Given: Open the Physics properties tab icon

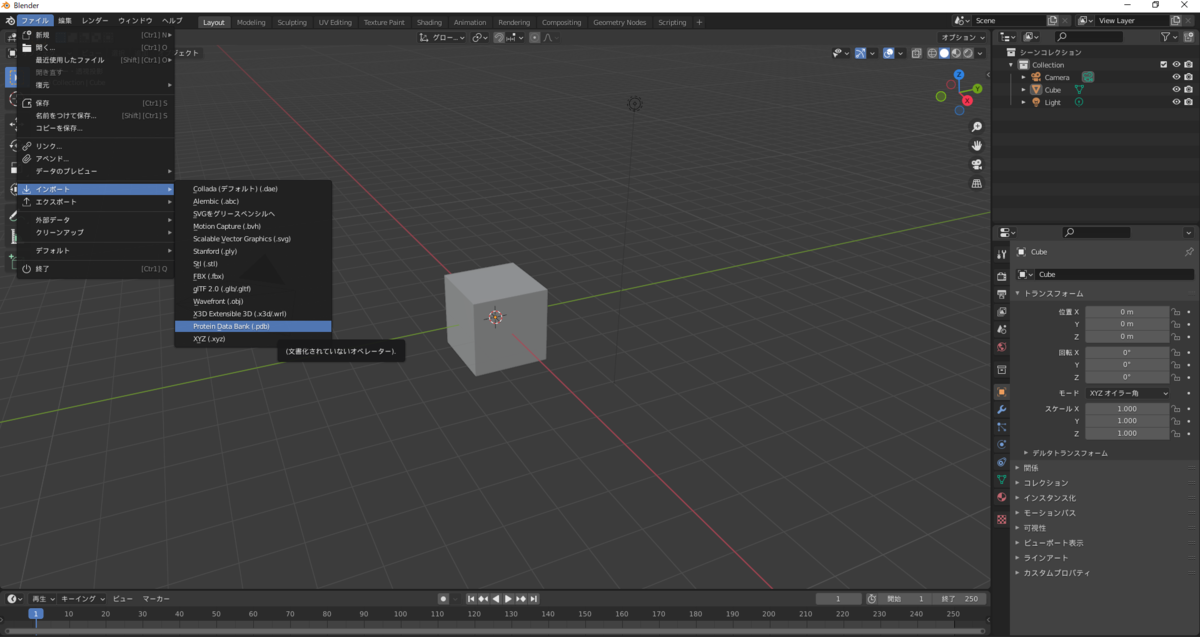Looking at the screenshot, I should (1001, 444).
